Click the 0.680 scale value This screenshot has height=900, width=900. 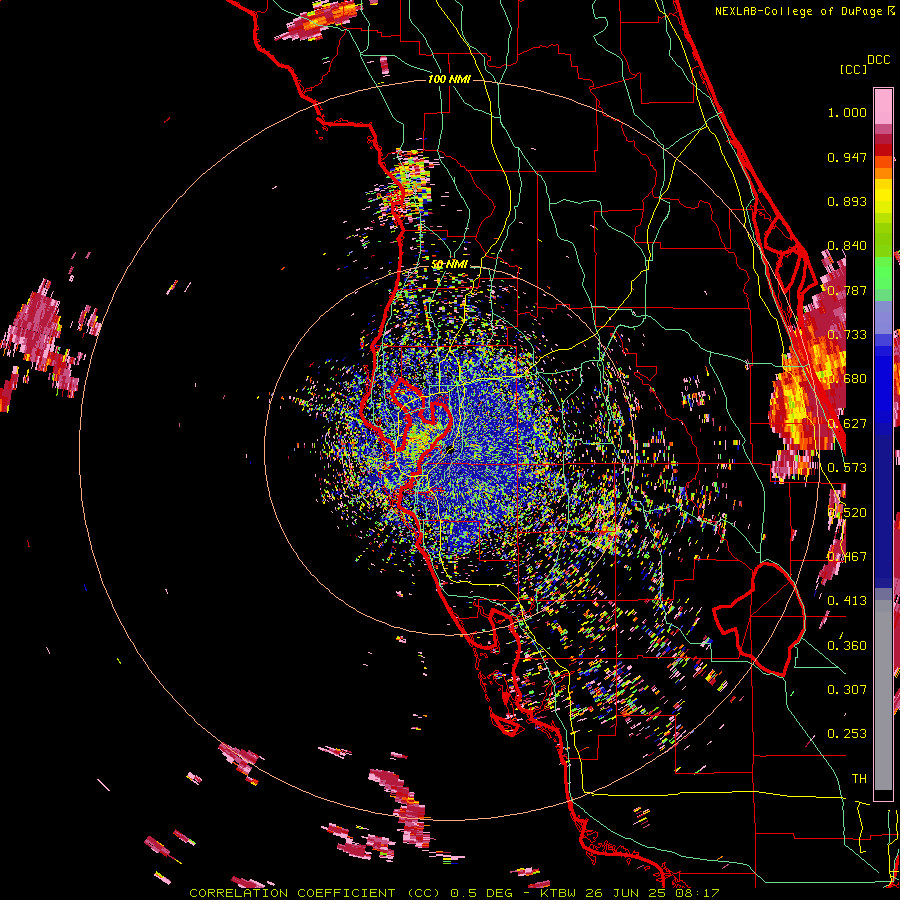(x=847, y=379)
